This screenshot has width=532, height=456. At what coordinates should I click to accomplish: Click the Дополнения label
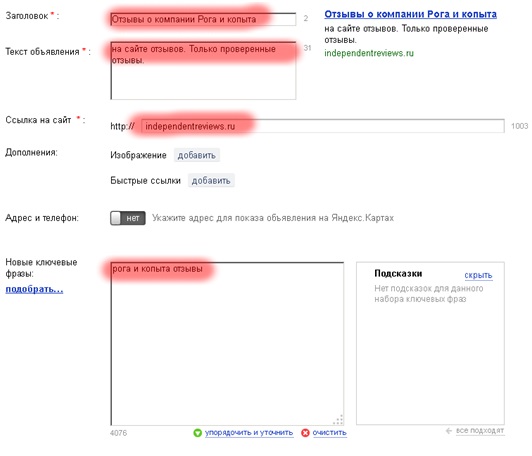coord(31,153)
